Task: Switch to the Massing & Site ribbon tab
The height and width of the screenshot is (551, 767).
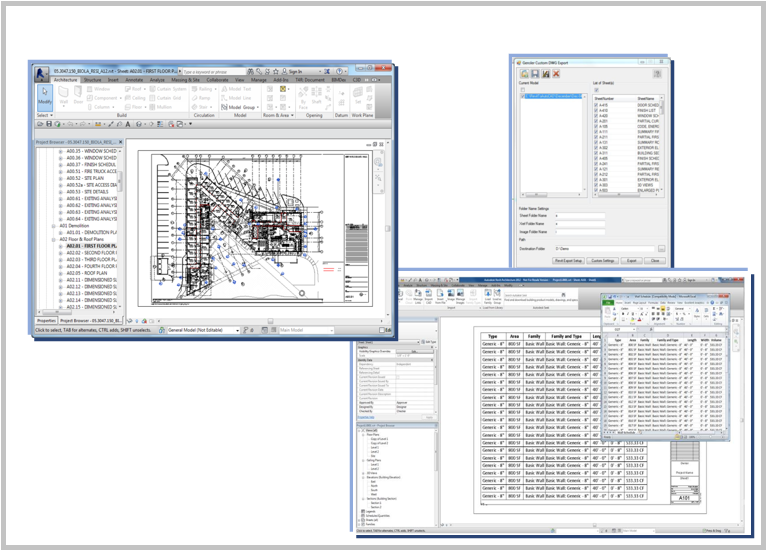Action: (x=185, y=80)
